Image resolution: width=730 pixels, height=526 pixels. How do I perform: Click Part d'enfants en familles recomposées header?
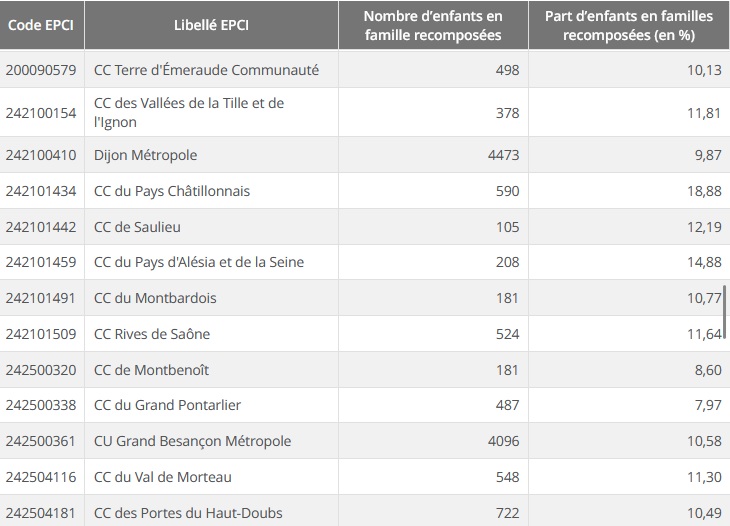pos(627,25)
